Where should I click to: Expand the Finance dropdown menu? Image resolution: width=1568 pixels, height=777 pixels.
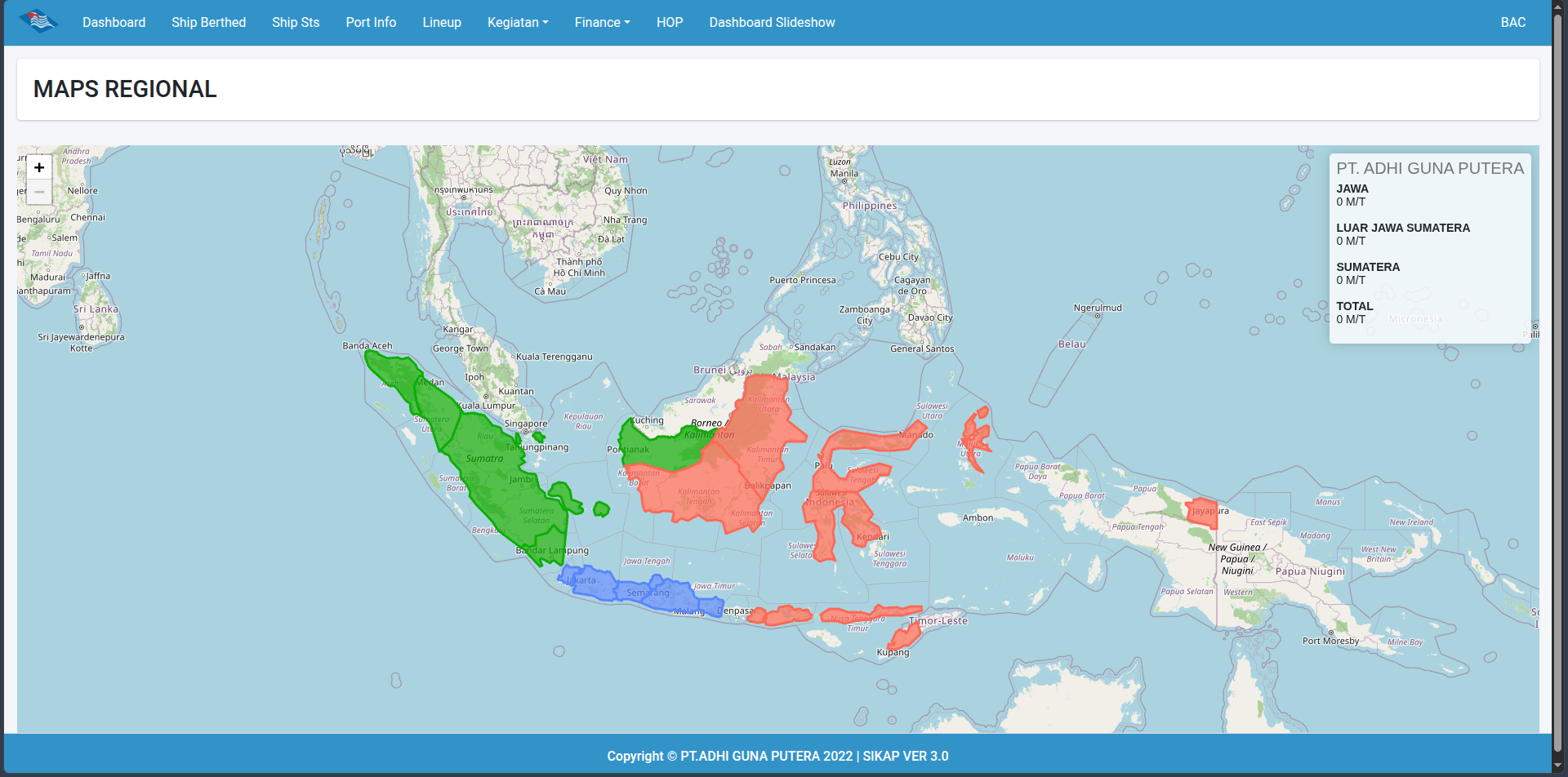(602, 22)
